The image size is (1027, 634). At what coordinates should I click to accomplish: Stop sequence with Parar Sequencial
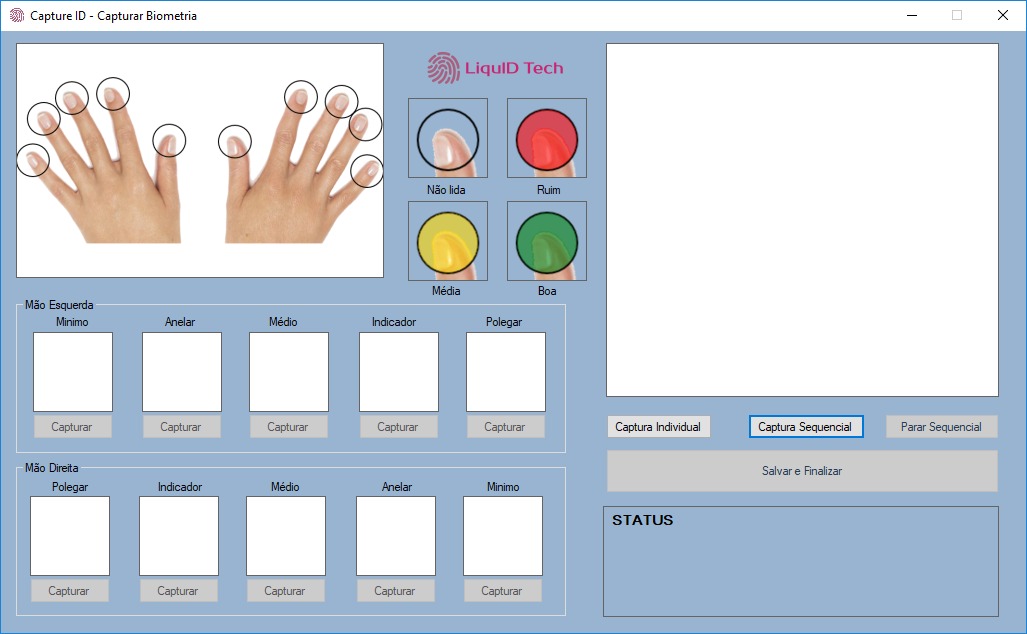point(941,427)
